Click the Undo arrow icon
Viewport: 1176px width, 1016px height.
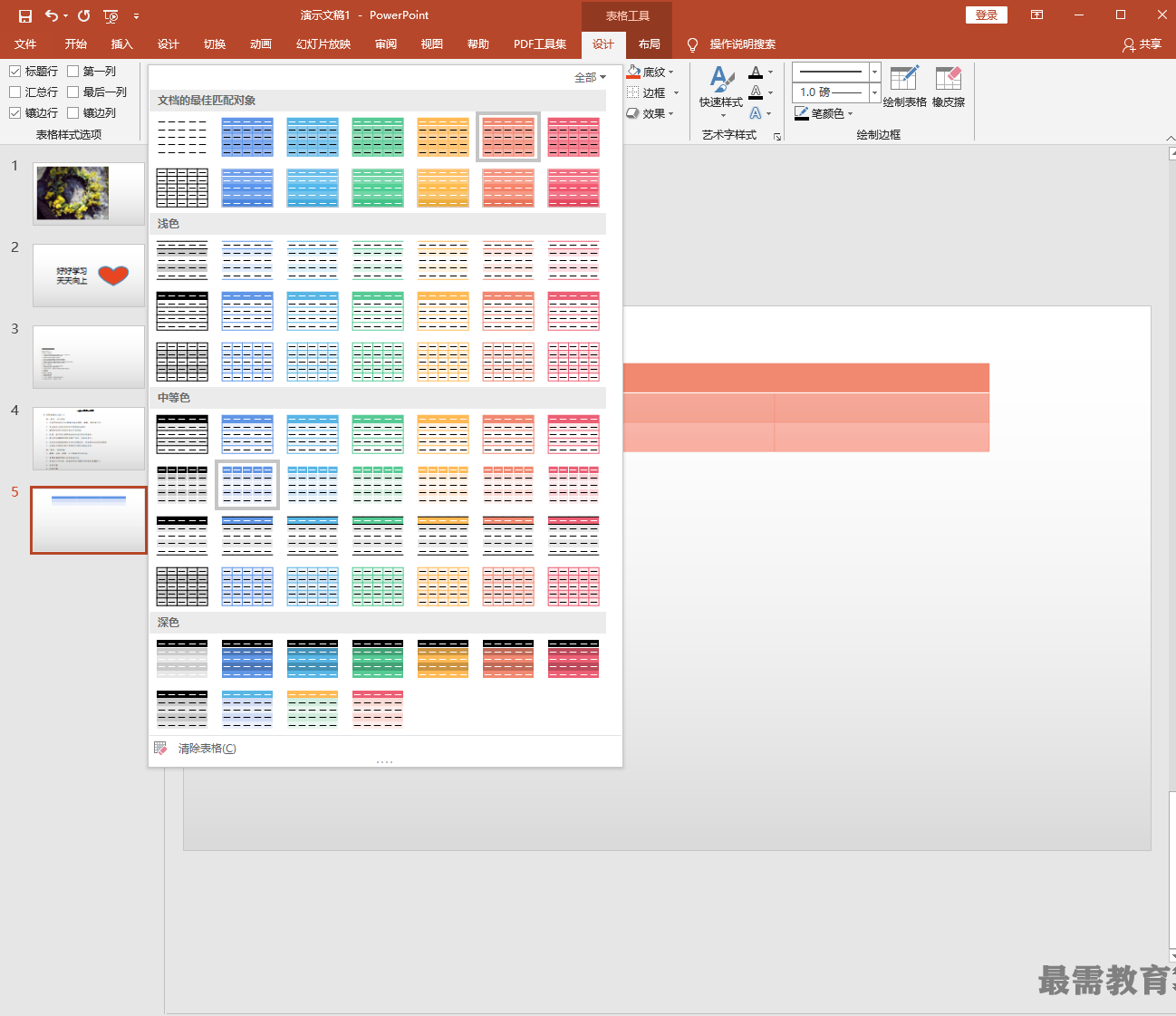pos(52,15)
